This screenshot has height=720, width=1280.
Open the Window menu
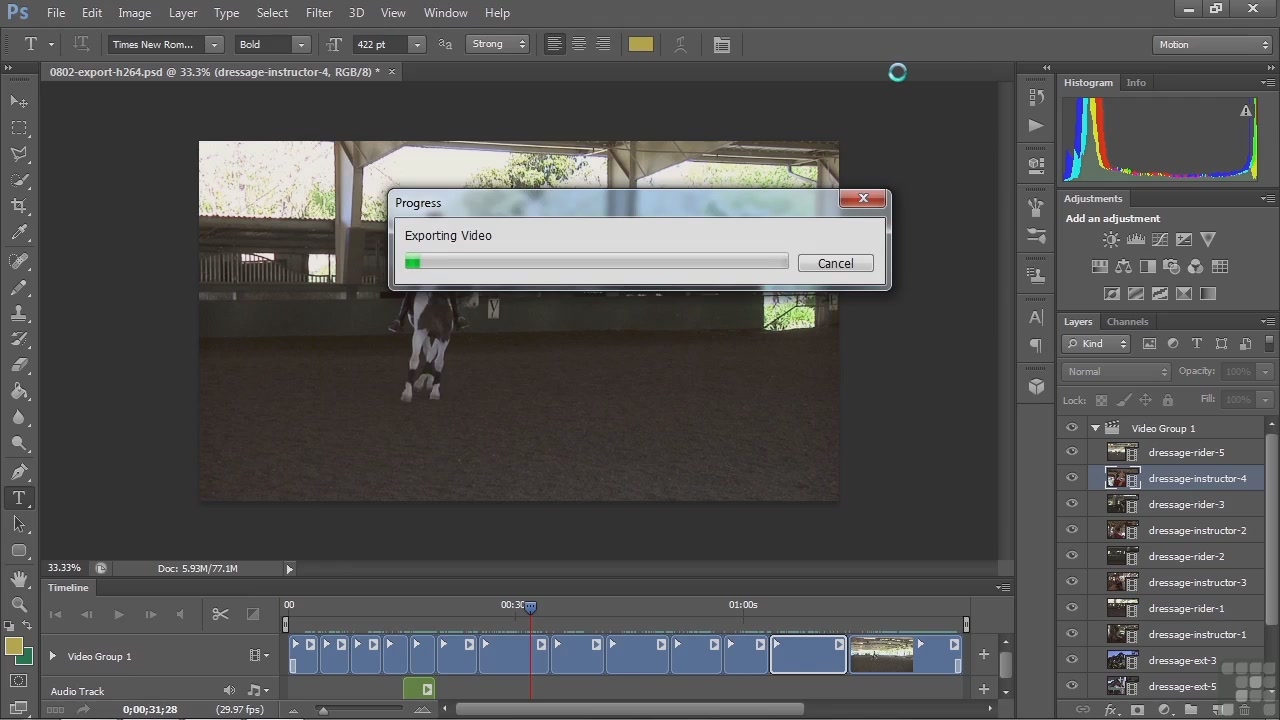[x=445, y=13]
